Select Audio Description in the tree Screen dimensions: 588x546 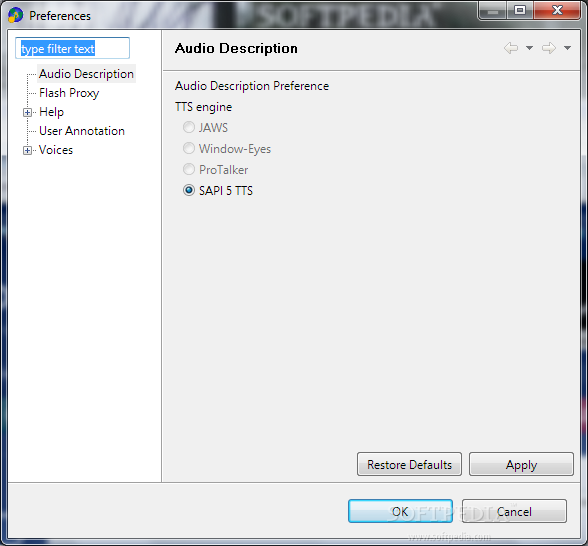click(x=86, y=74)
